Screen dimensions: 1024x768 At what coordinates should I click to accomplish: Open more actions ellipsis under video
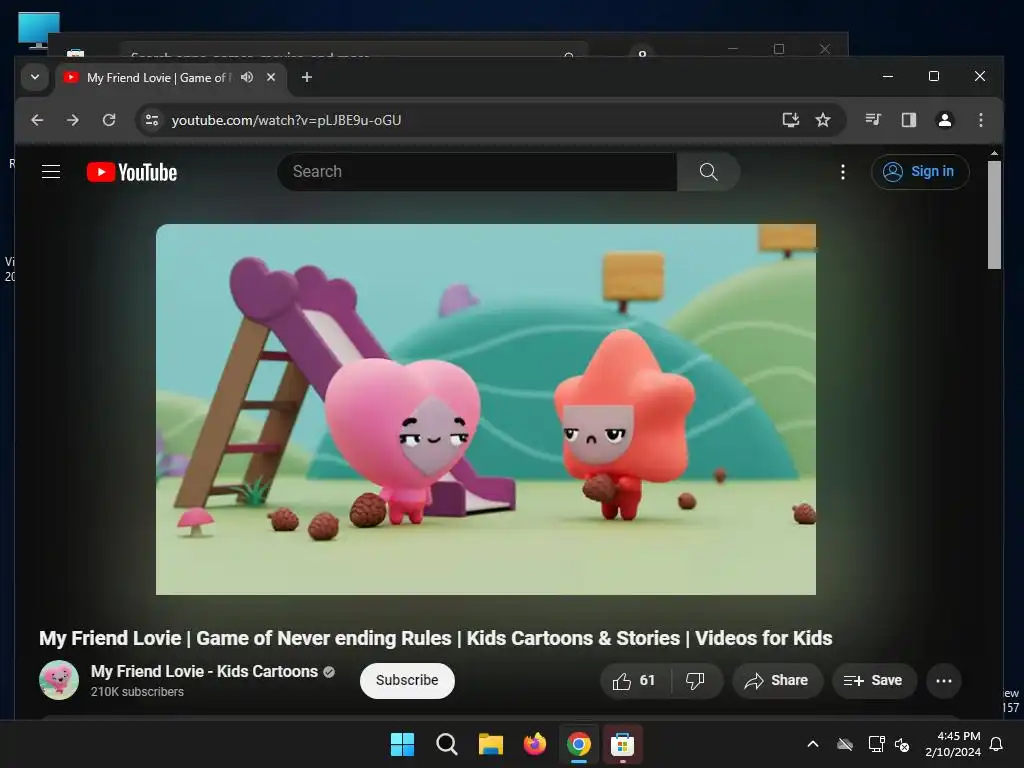(944, 680)
